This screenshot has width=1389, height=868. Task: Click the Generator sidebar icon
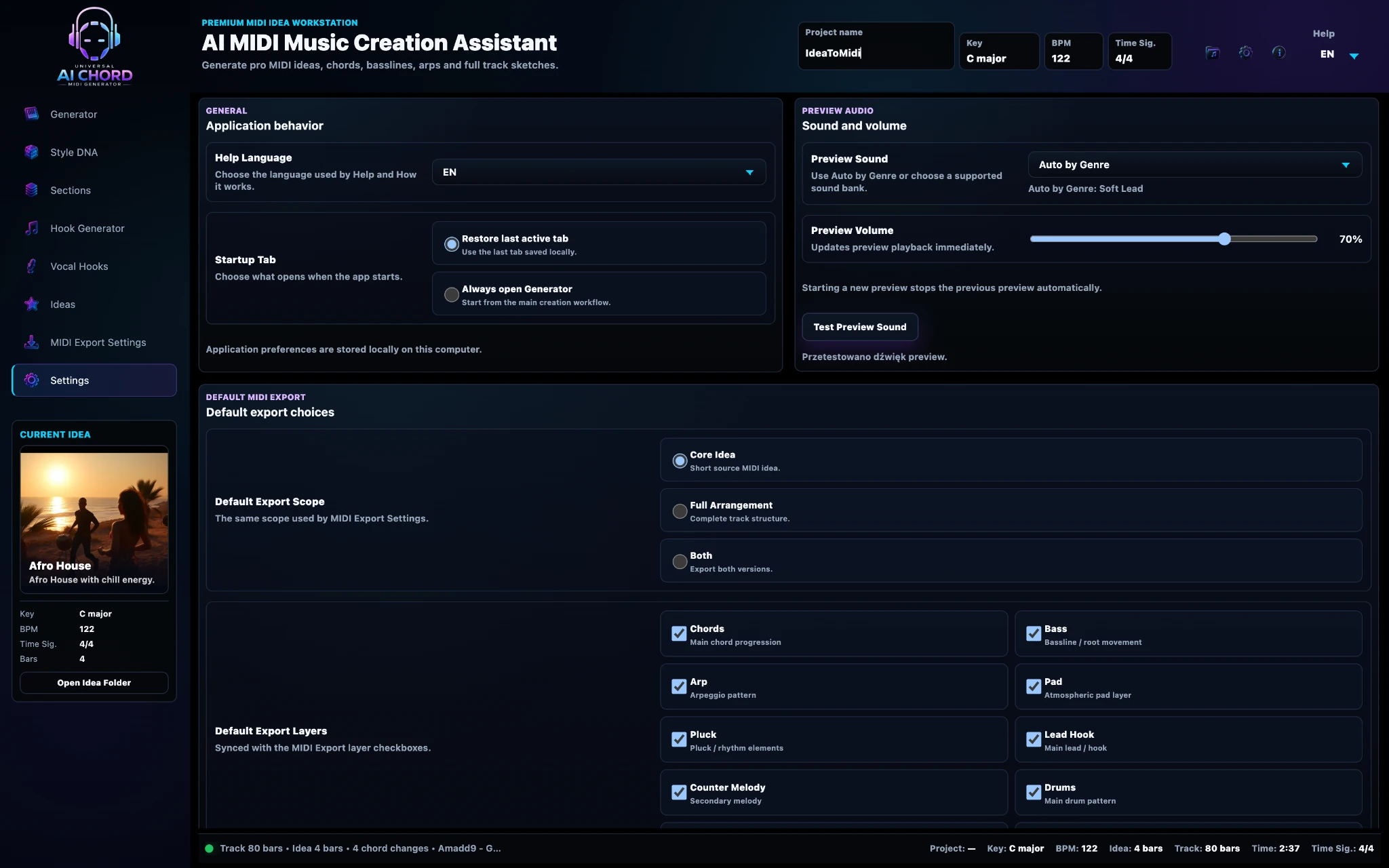31,114
